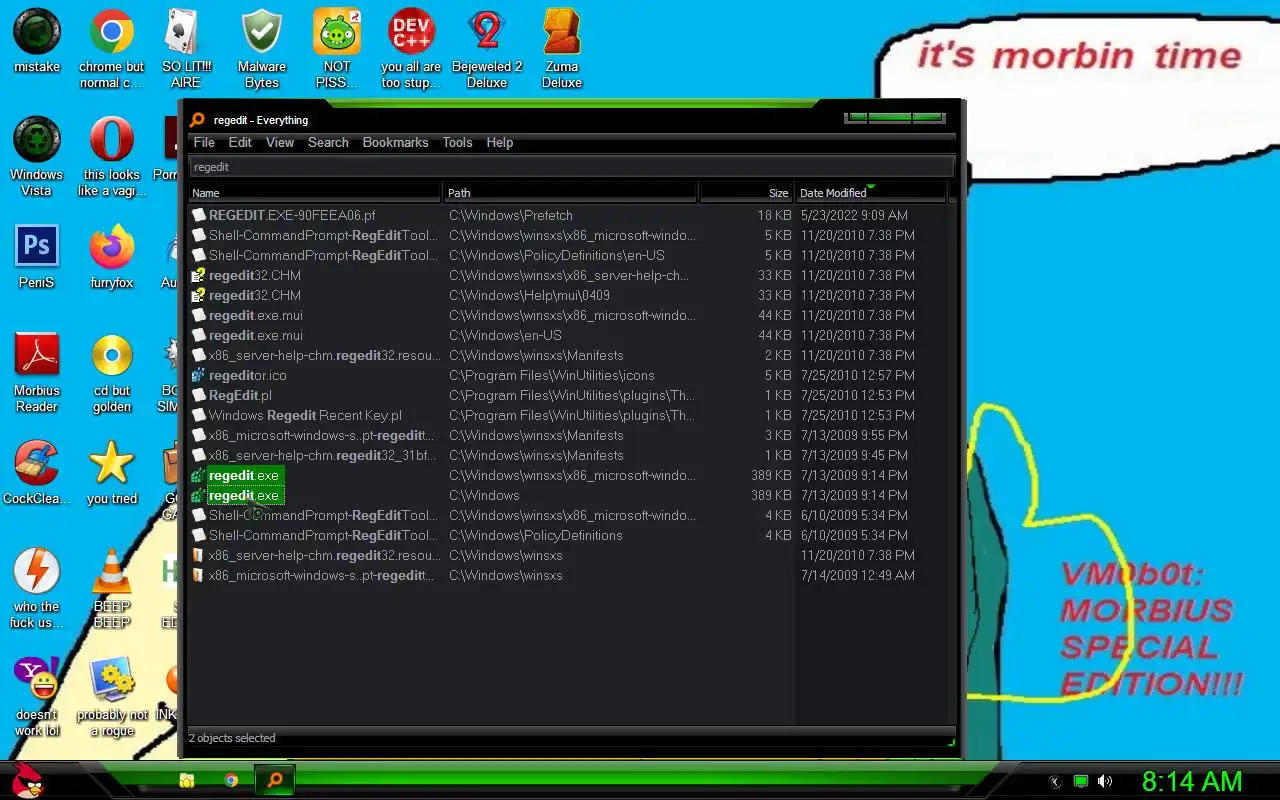Open the 'SO LIT!!! AIRE' solitaire icon
This screenshot has height=800, width=1280.
pos(186,47)
